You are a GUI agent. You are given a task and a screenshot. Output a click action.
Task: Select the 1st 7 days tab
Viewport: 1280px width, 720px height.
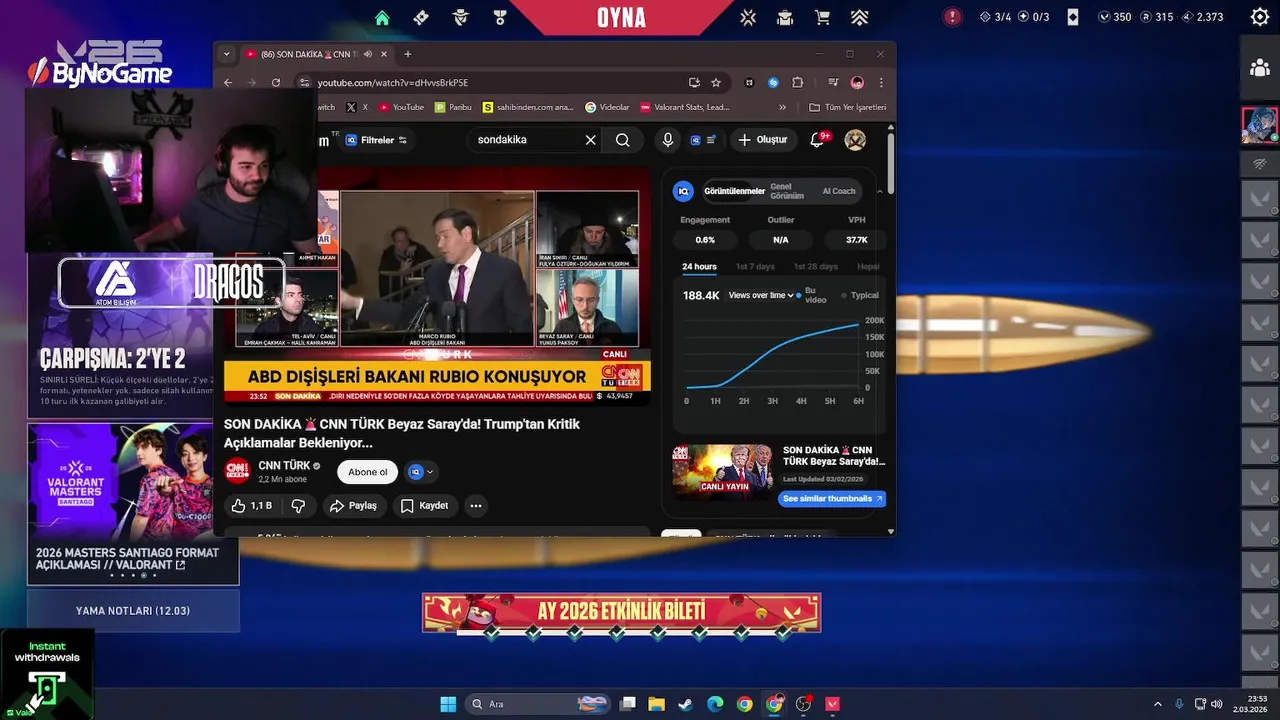pyautogui.click(x=755, y=267)
